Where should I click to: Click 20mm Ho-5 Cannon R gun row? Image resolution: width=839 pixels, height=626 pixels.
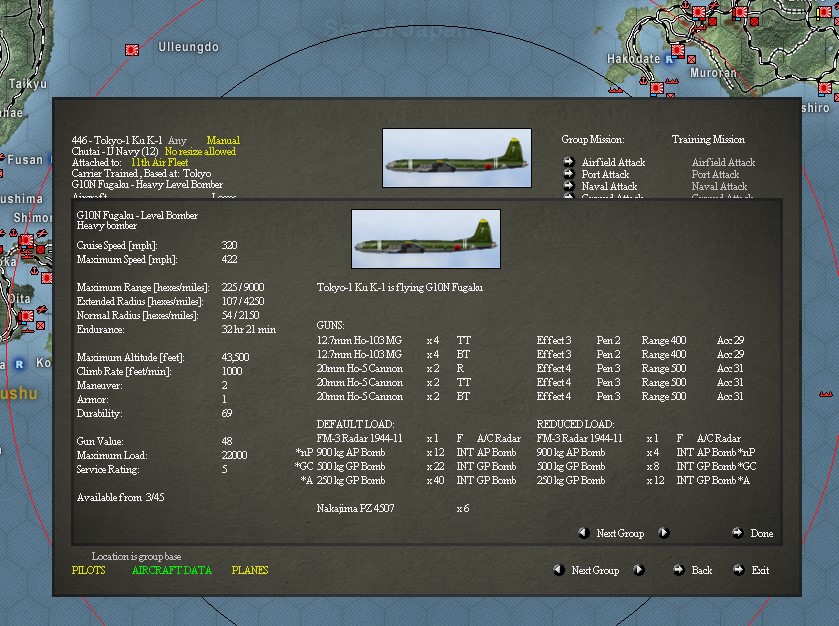pyautogui.click(x=530, y=369)
